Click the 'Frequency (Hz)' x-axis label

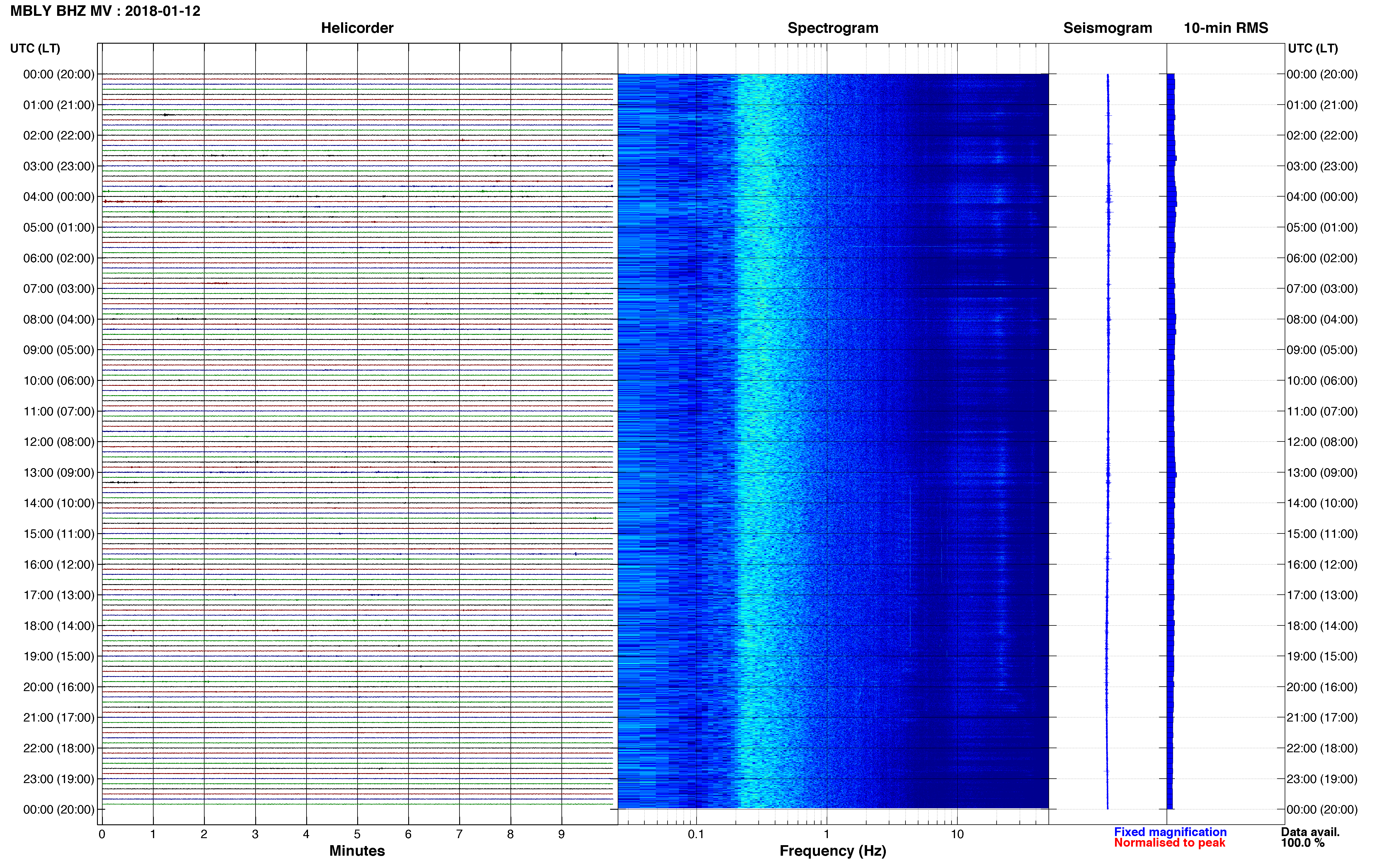pyautogui.click(x=833, y=851)
